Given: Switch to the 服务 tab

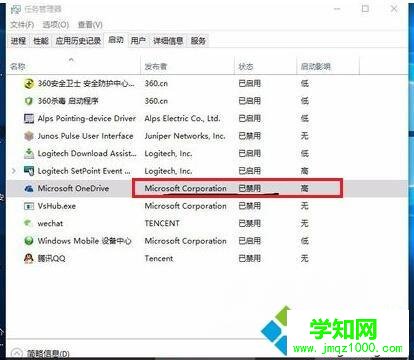Looking at the screenshot, I should (198, 41).
